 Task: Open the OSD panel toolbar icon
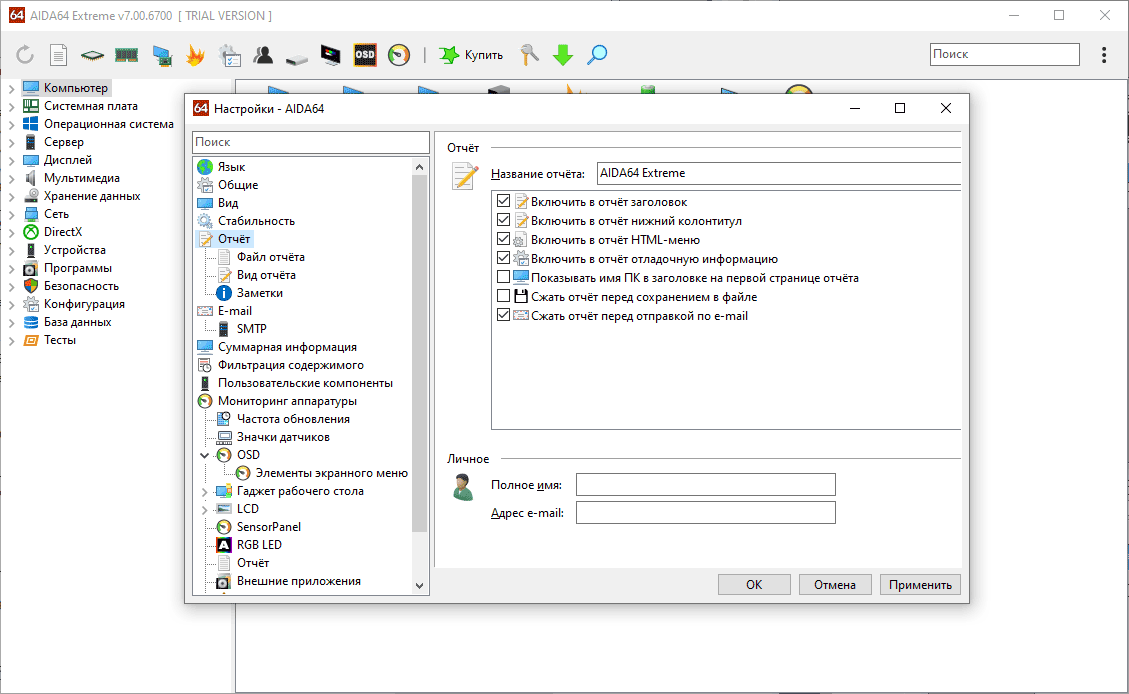coord(365,55)
